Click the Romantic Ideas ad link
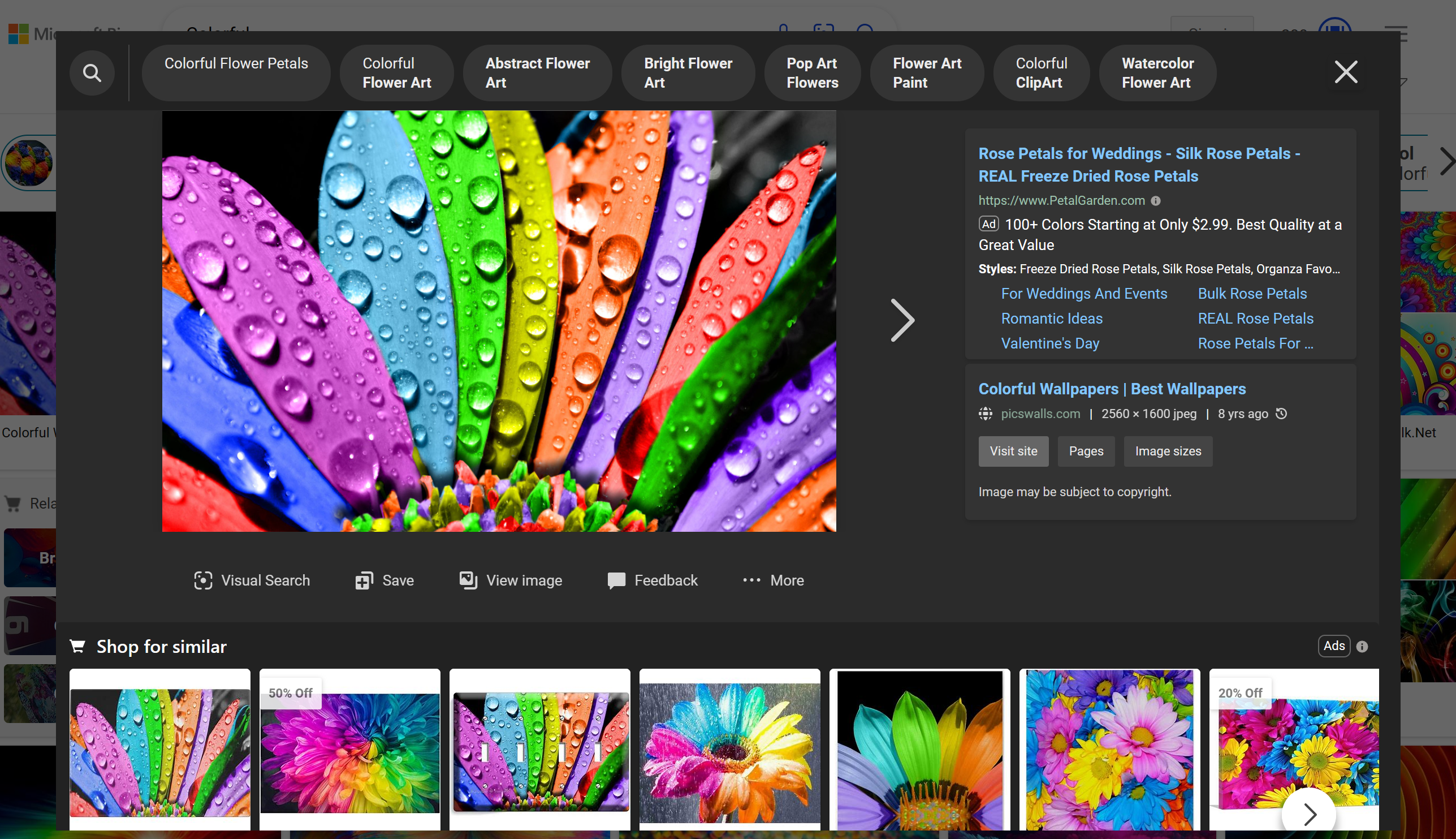This screenshot has width=1456, height=839. (1051, 318)
